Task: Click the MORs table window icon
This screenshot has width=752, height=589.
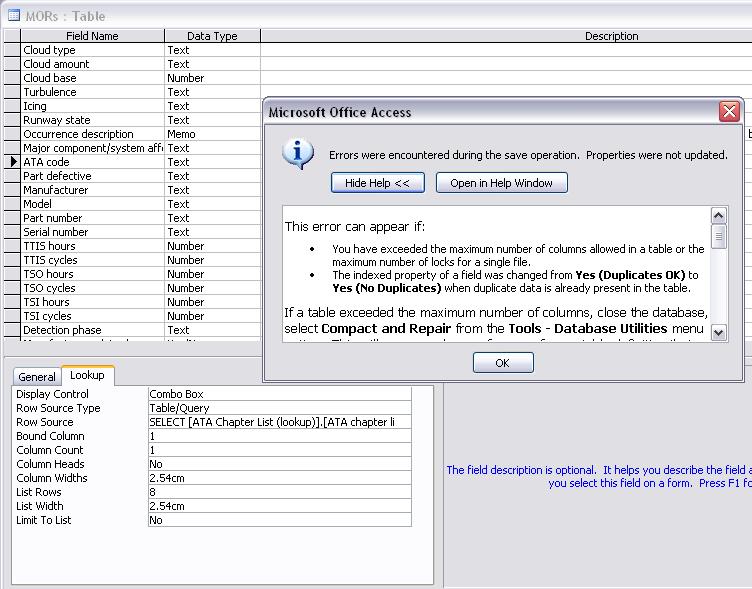Action: [x=14, y=16]
